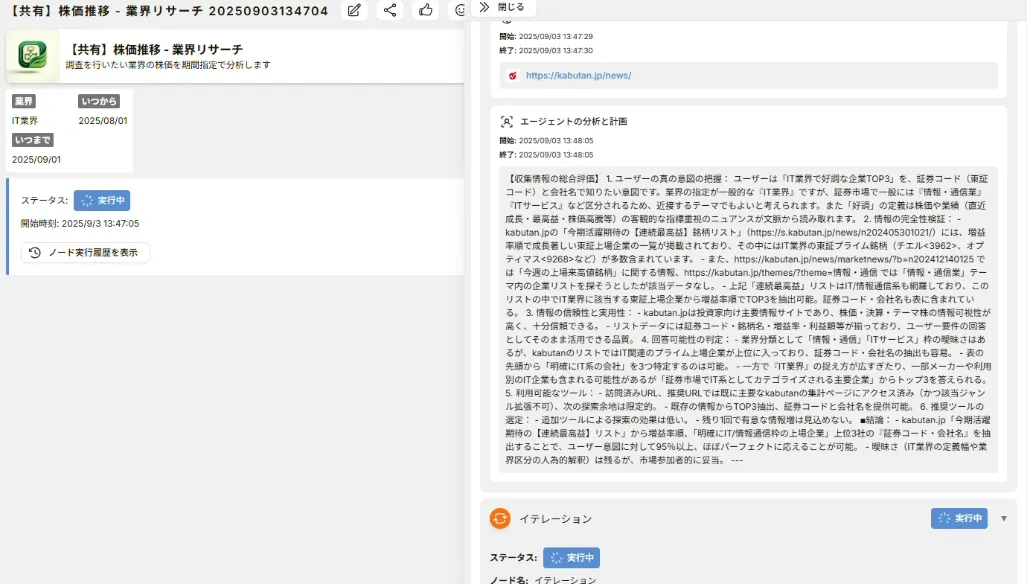Image resolution: width=1027 pixels, height=584 pixels.
Task: Click the agent icon beside エージェントの分析と計画
Action: pyautogui.click(x=507, y=121)
